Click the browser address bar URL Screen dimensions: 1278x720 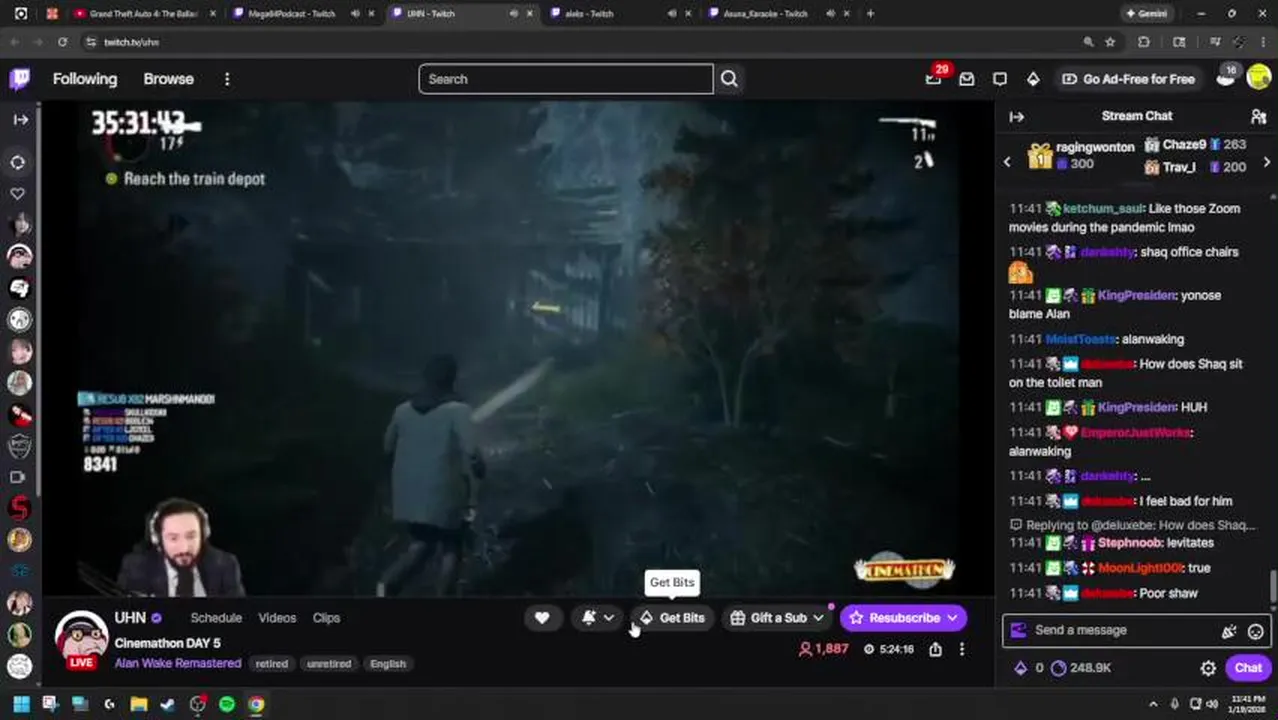click(132, 42)
